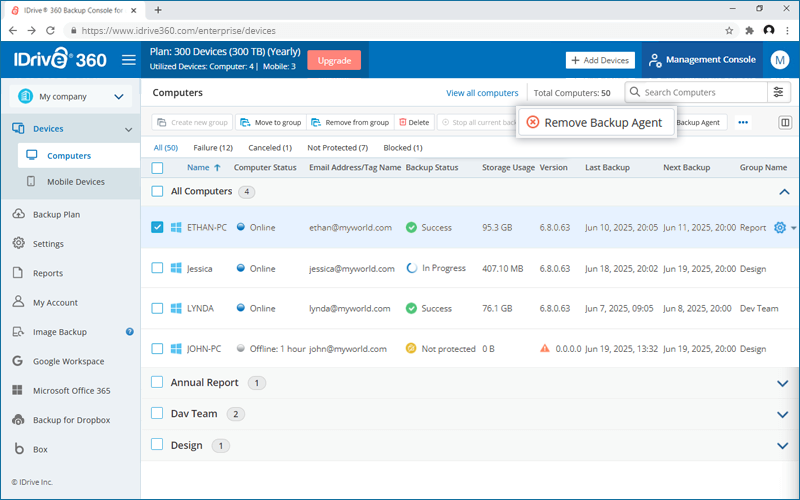This screenshot has height=500, width=800.
Task: Check the Dav Team group checkbox
Action: tap(157, 413)
